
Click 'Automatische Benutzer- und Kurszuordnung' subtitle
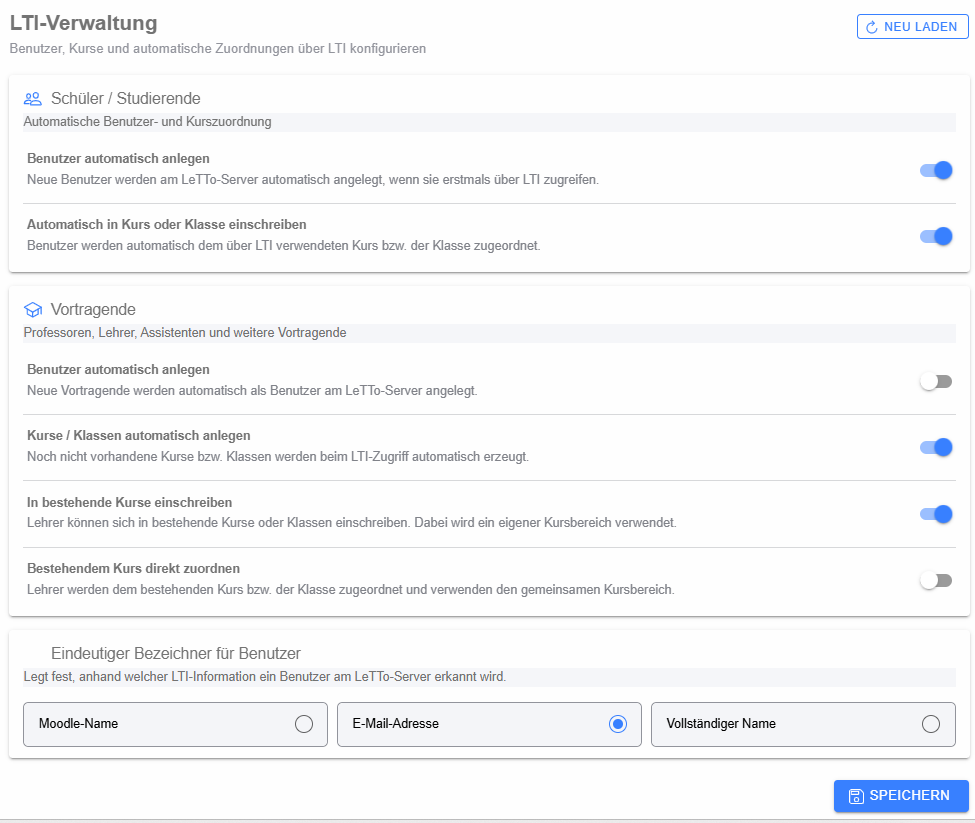click(147, 121)
